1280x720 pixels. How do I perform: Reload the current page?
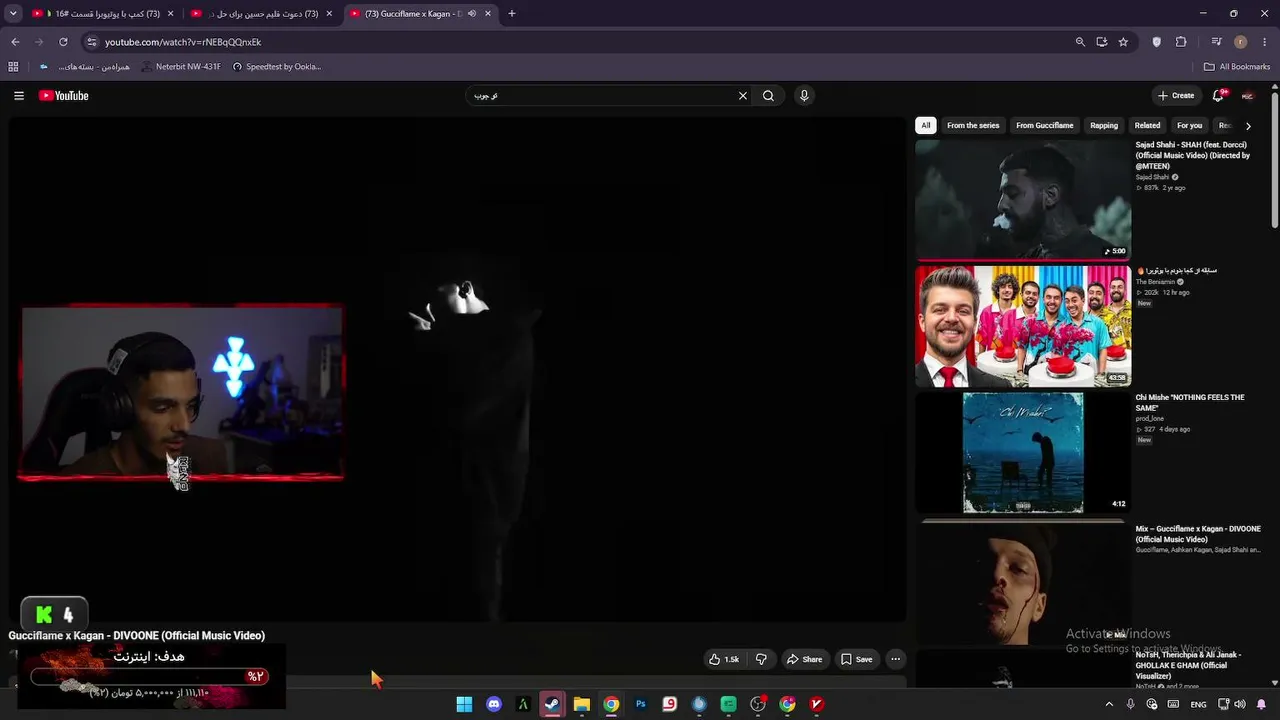click(63, 42)
